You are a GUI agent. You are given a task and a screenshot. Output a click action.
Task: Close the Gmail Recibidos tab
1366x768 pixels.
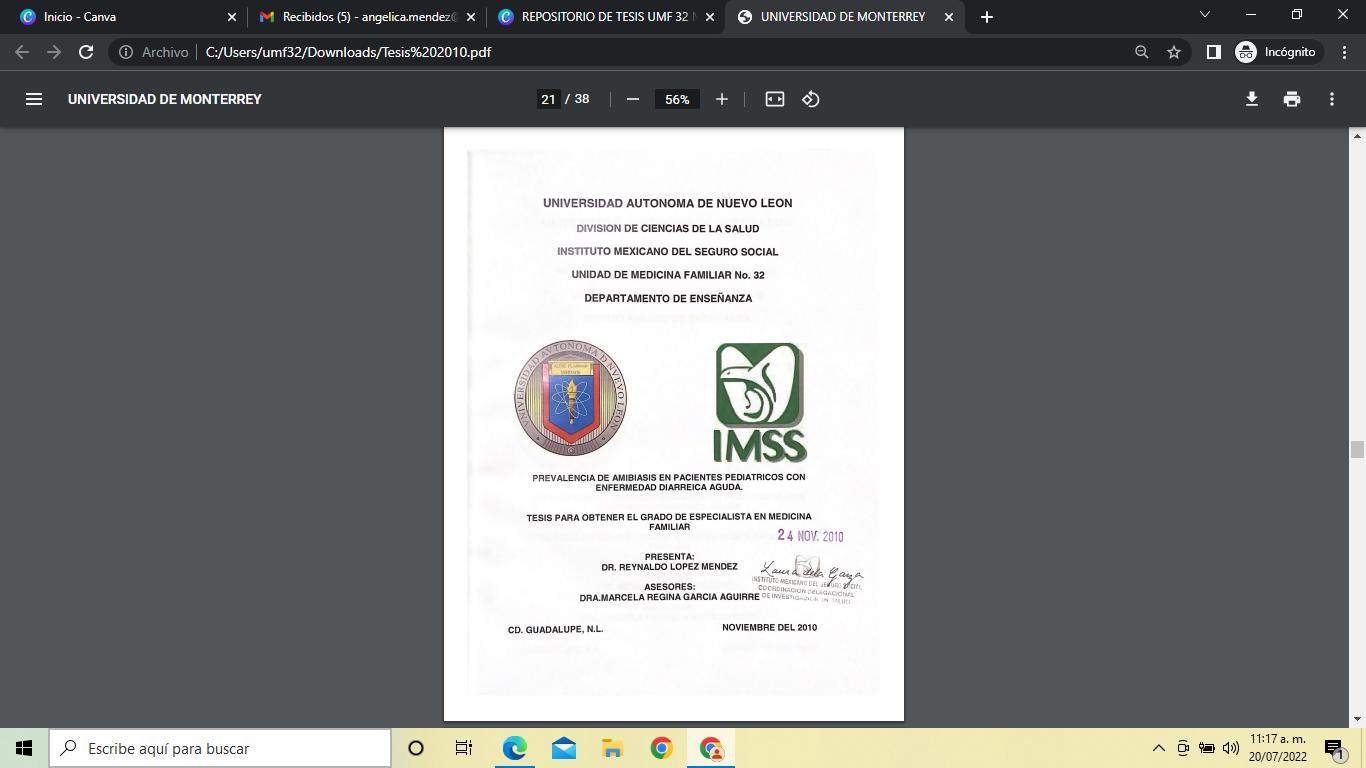(x=471, y=17)
